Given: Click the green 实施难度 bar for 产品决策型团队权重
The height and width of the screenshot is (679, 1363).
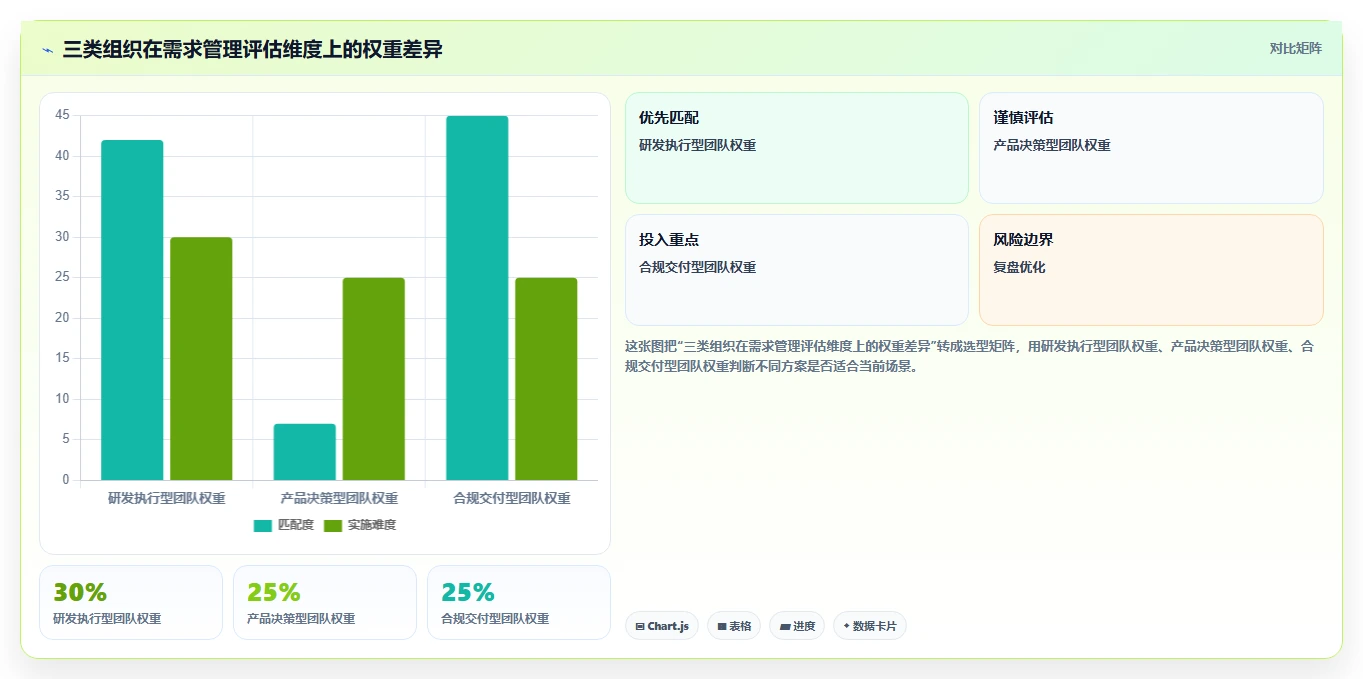Looking at the screenshot, I should 374,379.
